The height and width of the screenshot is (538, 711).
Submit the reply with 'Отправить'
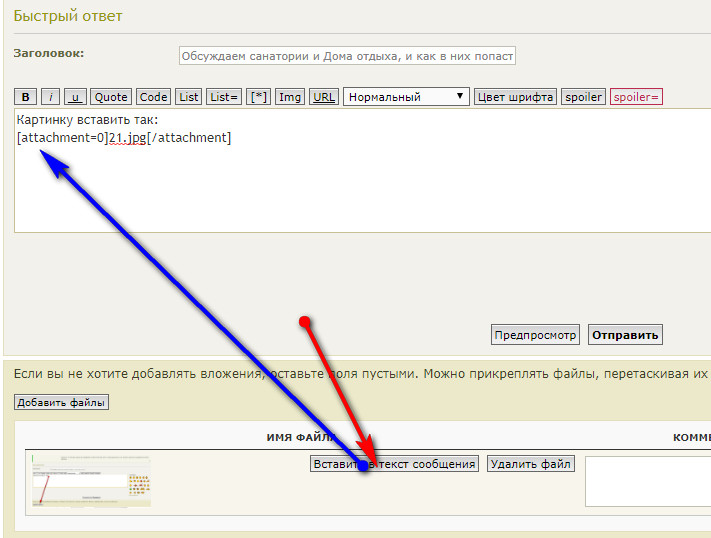coord(625,335)
